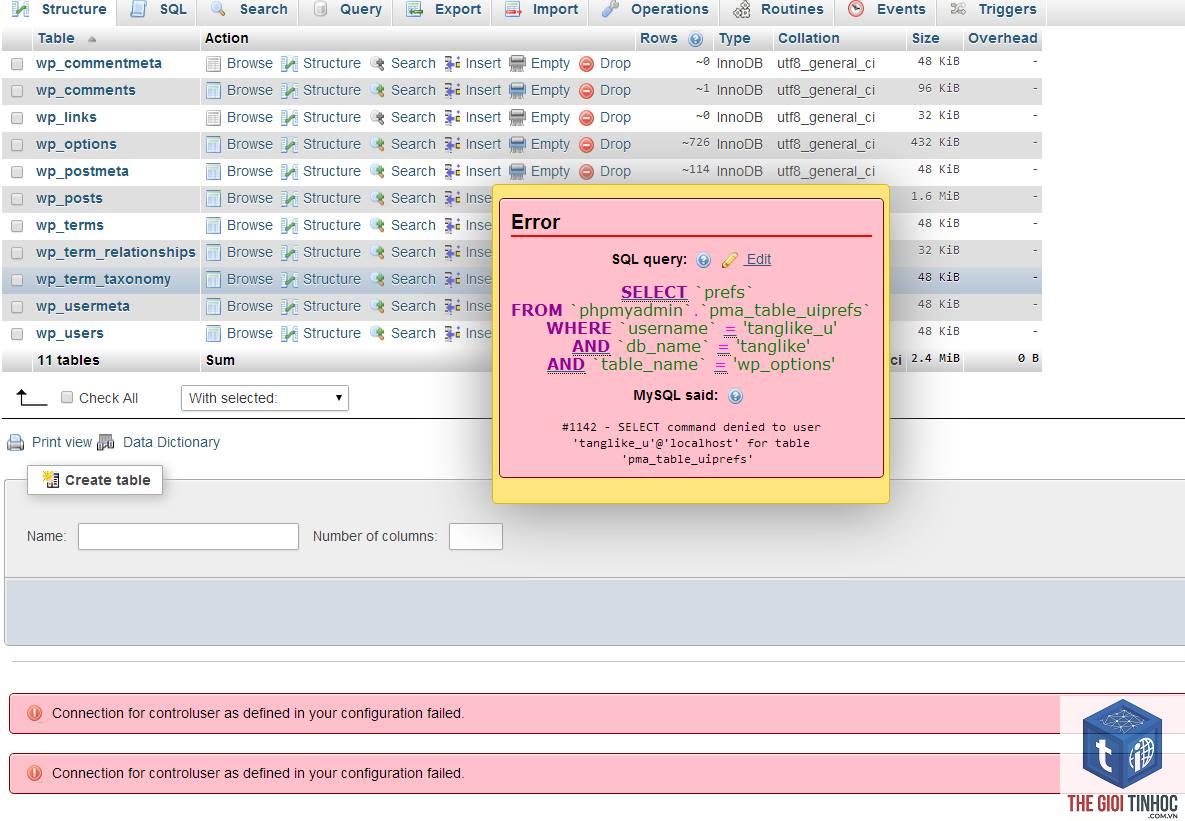Tick the wp_comments checkbox
Viewport: 1185px width, 821px height.
tap(17, 91)
